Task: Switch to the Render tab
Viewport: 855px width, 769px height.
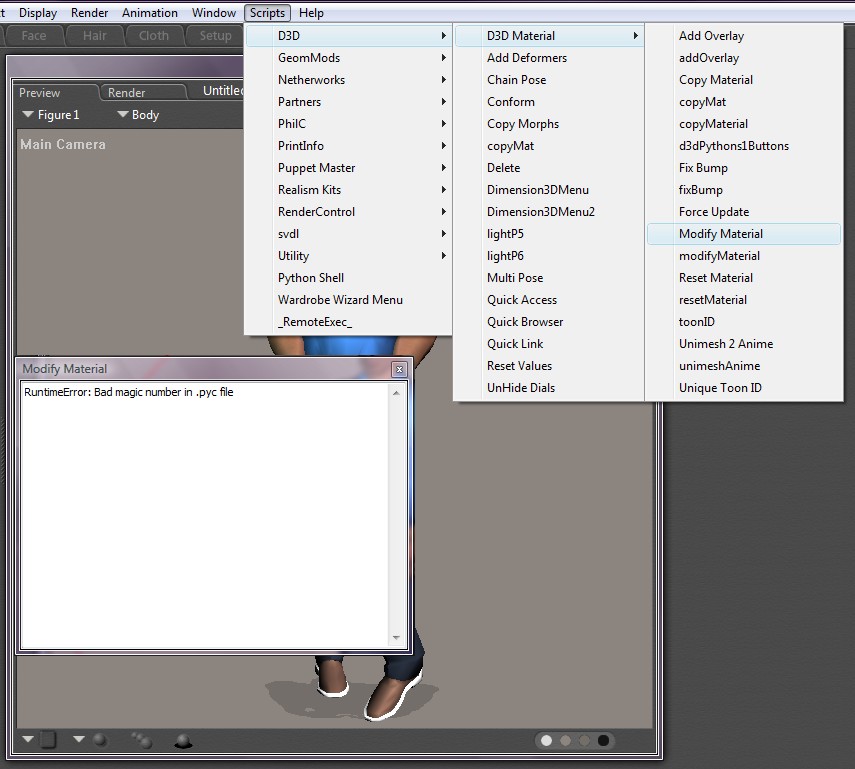Action: click(127, 93)
